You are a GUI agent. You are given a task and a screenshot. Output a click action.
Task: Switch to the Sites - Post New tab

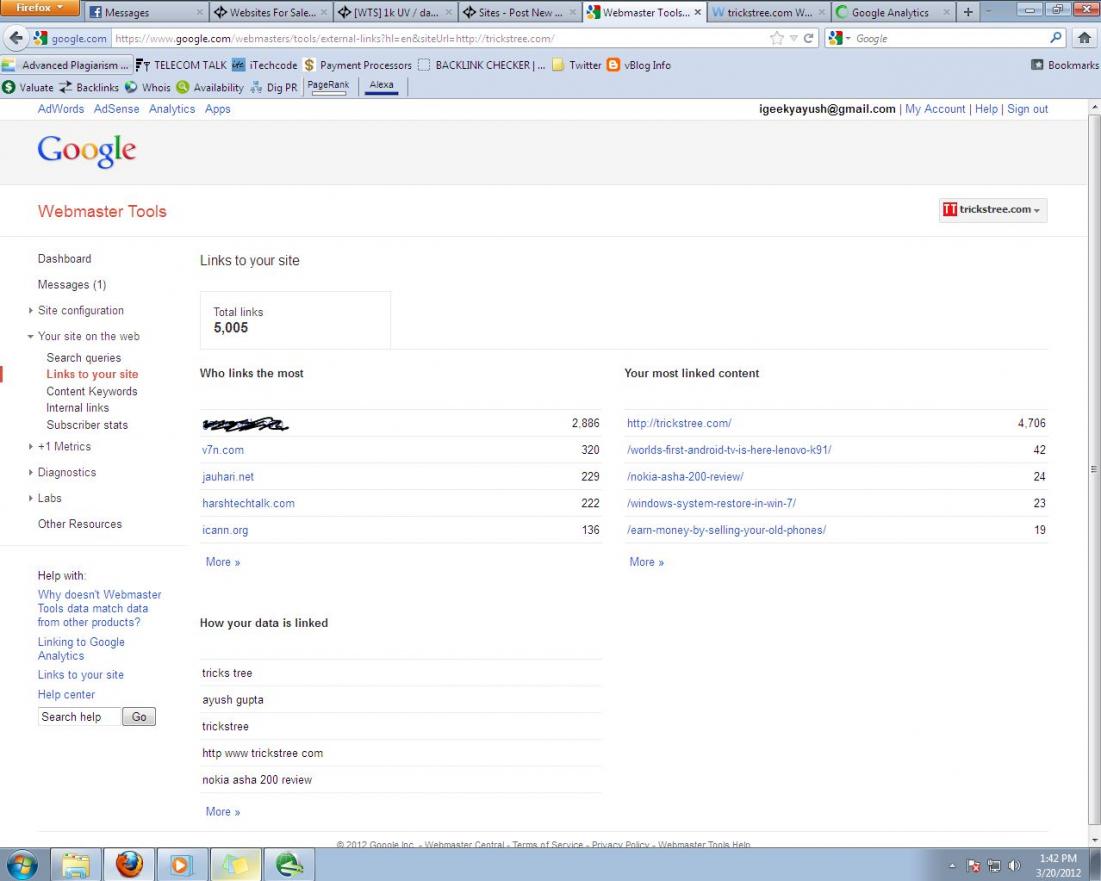(520, 12)
